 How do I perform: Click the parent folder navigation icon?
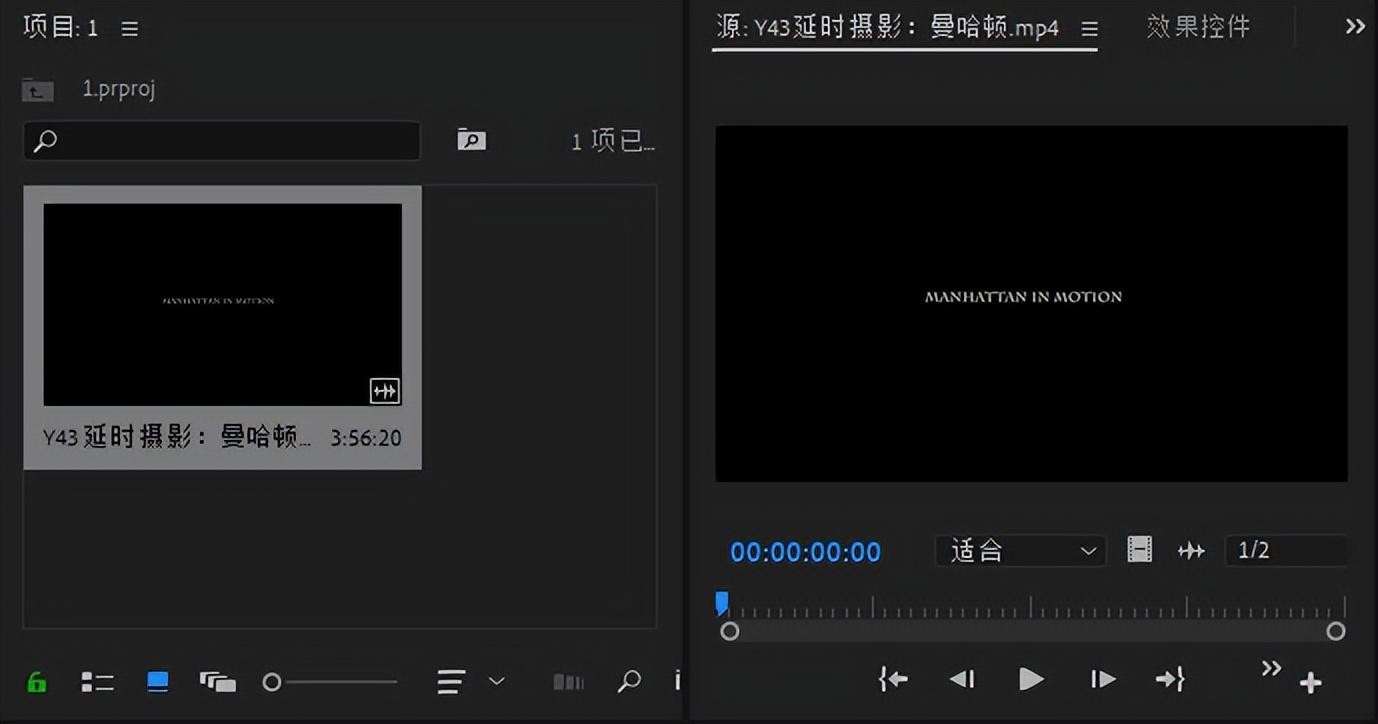38,90
